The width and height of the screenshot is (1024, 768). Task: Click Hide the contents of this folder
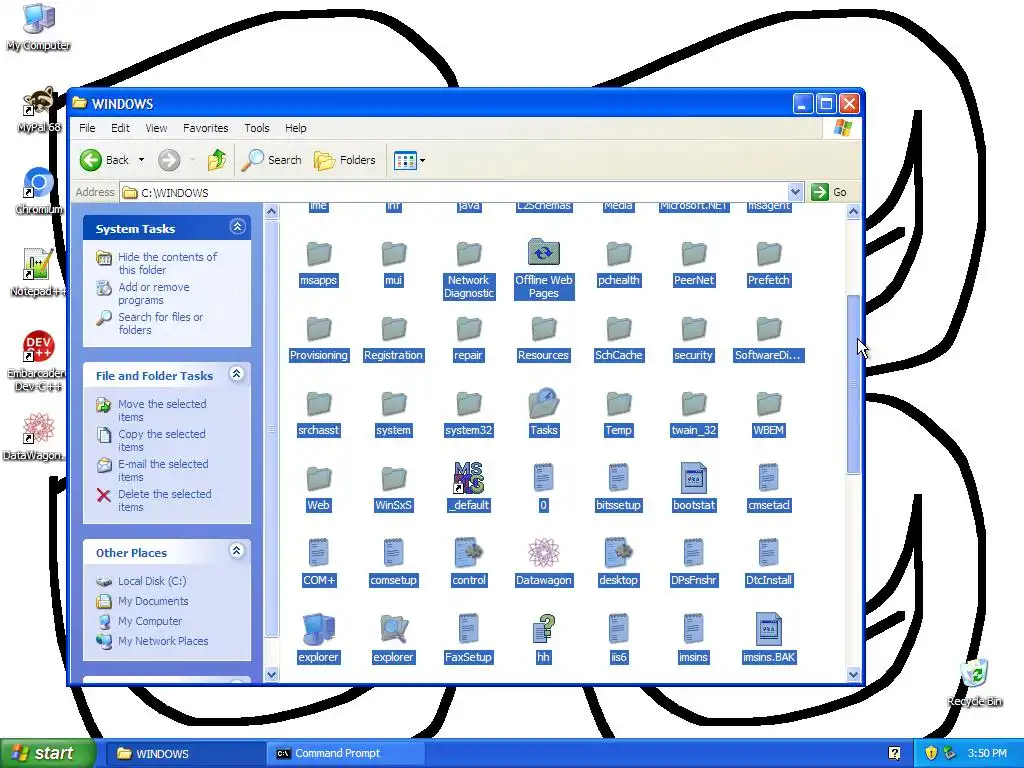[167, 263]
